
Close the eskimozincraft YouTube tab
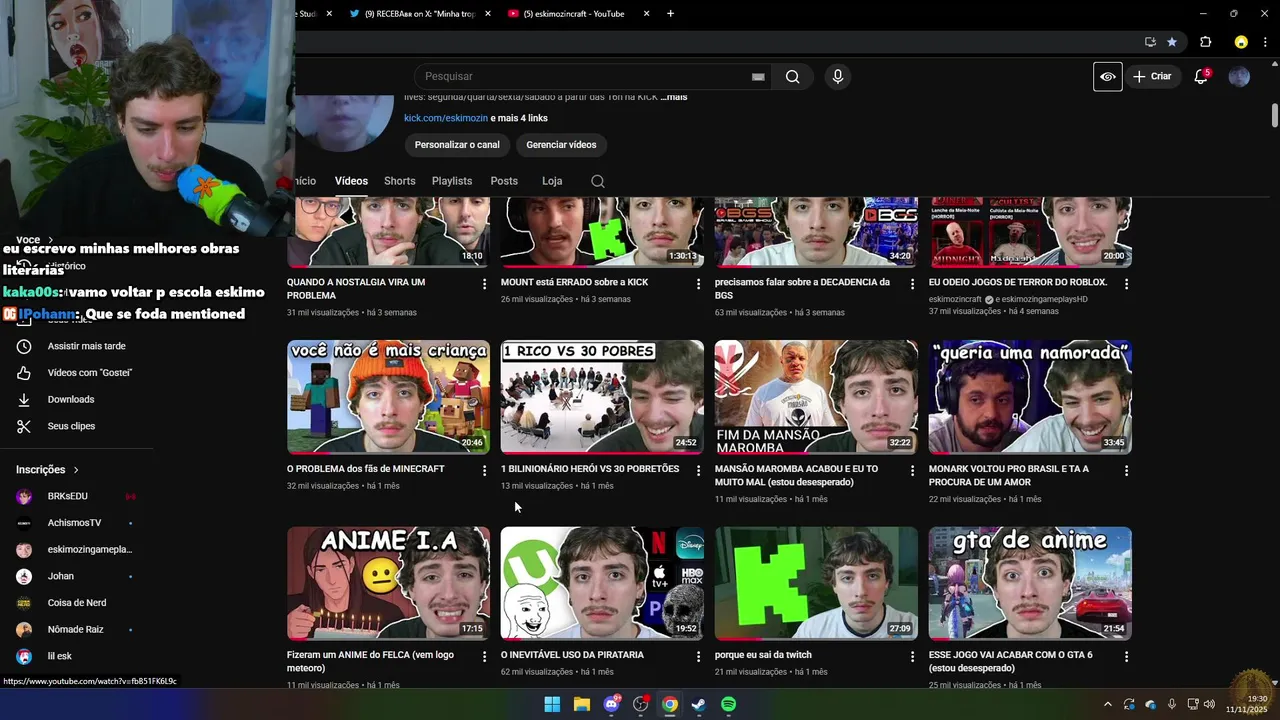[646, 14]
